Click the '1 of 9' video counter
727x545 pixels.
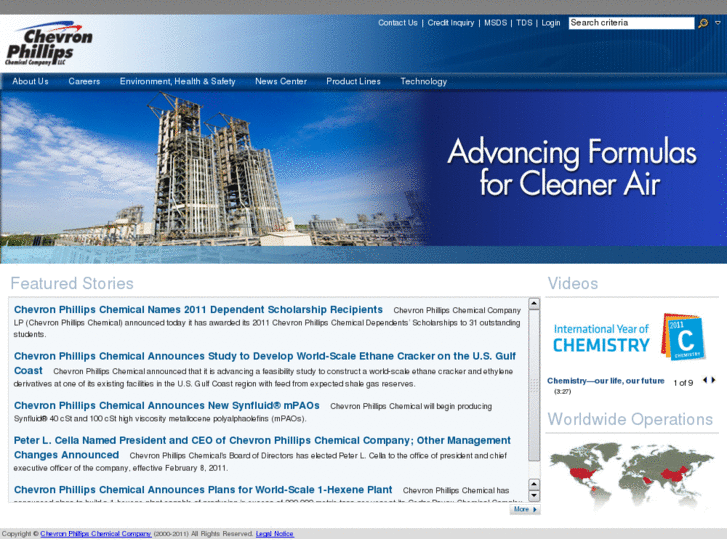click(x=683, y=383)
